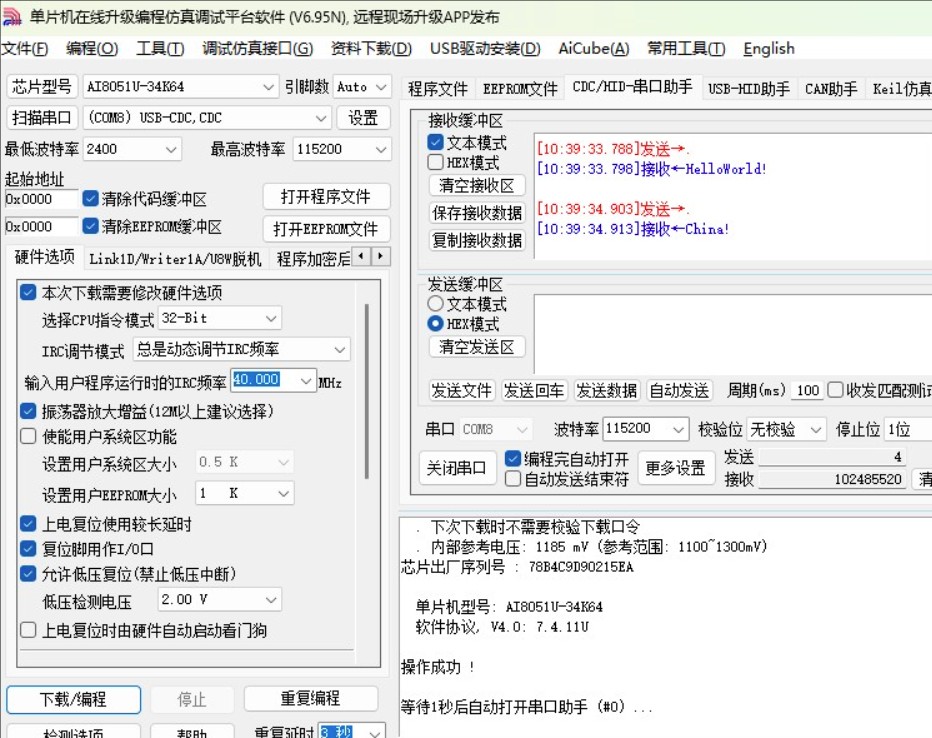Toggle 编程完自动打开 checkbox
This screenshot has width=932, height=738.
(x=512, y=458)
